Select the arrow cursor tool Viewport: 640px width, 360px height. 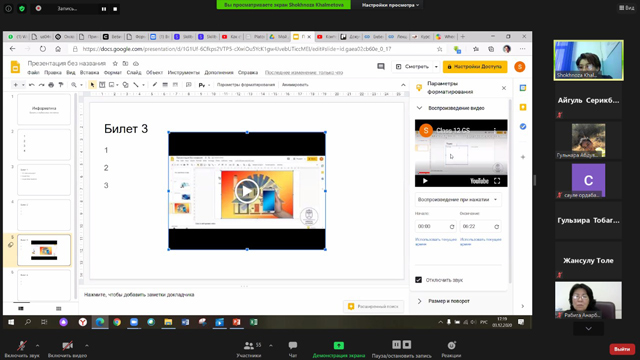[x=92, y=85]
